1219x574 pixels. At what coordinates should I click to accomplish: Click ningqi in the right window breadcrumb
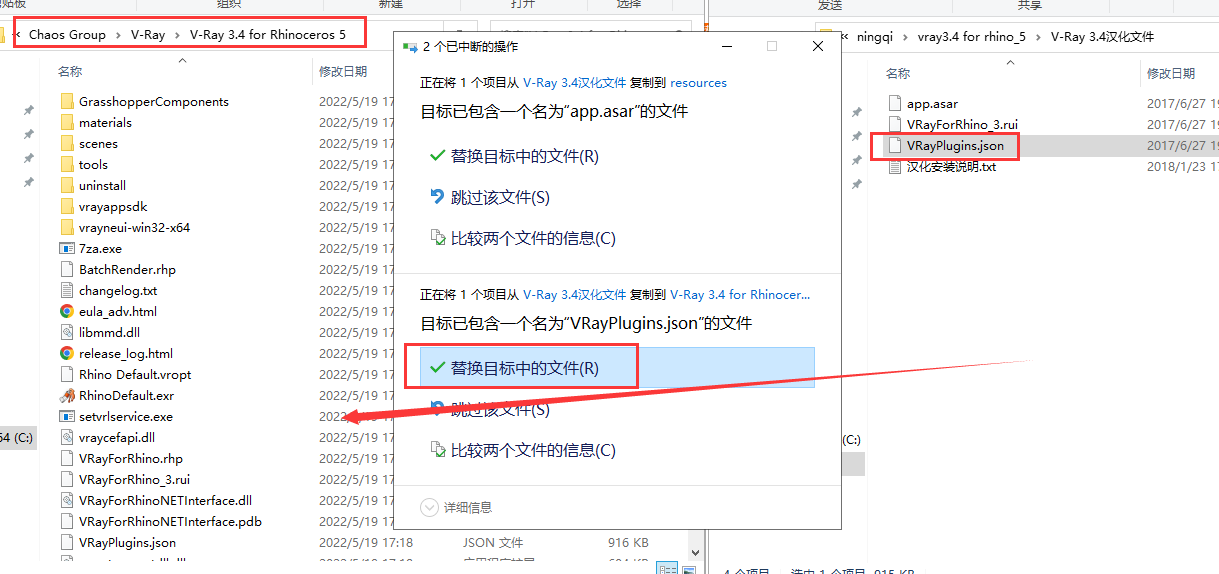(876, 36)
